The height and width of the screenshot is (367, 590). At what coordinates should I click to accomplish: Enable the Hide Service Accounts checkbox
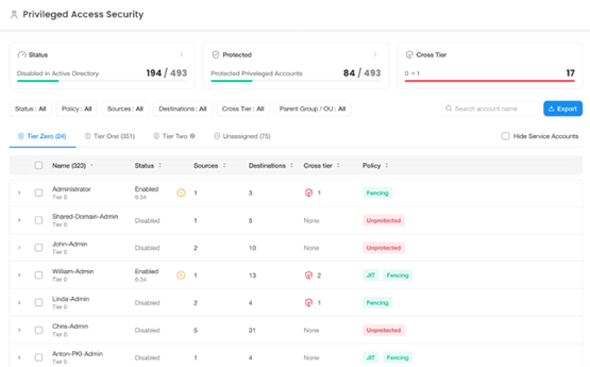tap(505, 136)
